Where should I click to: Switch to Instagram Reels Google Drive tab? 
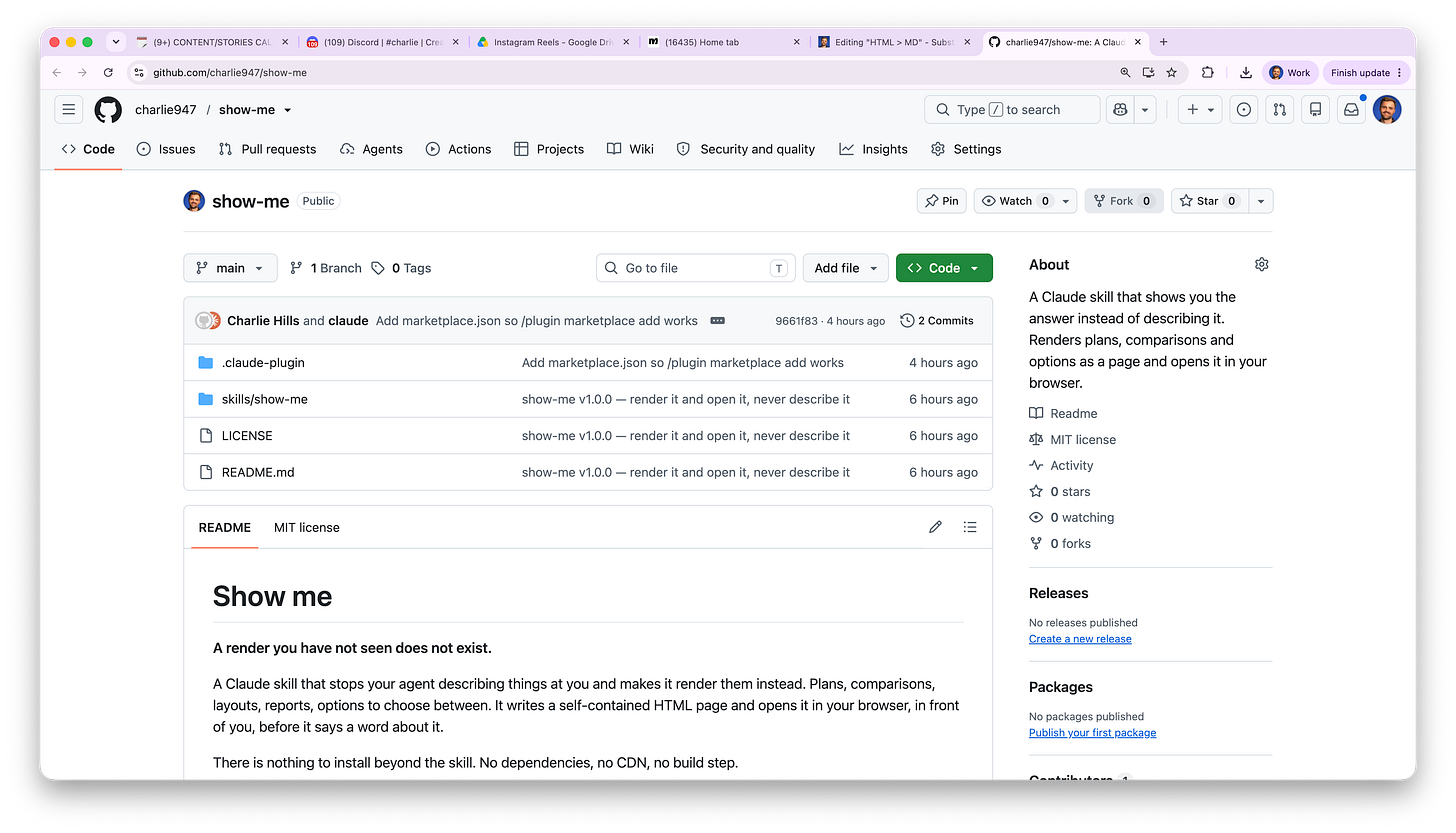552,42
